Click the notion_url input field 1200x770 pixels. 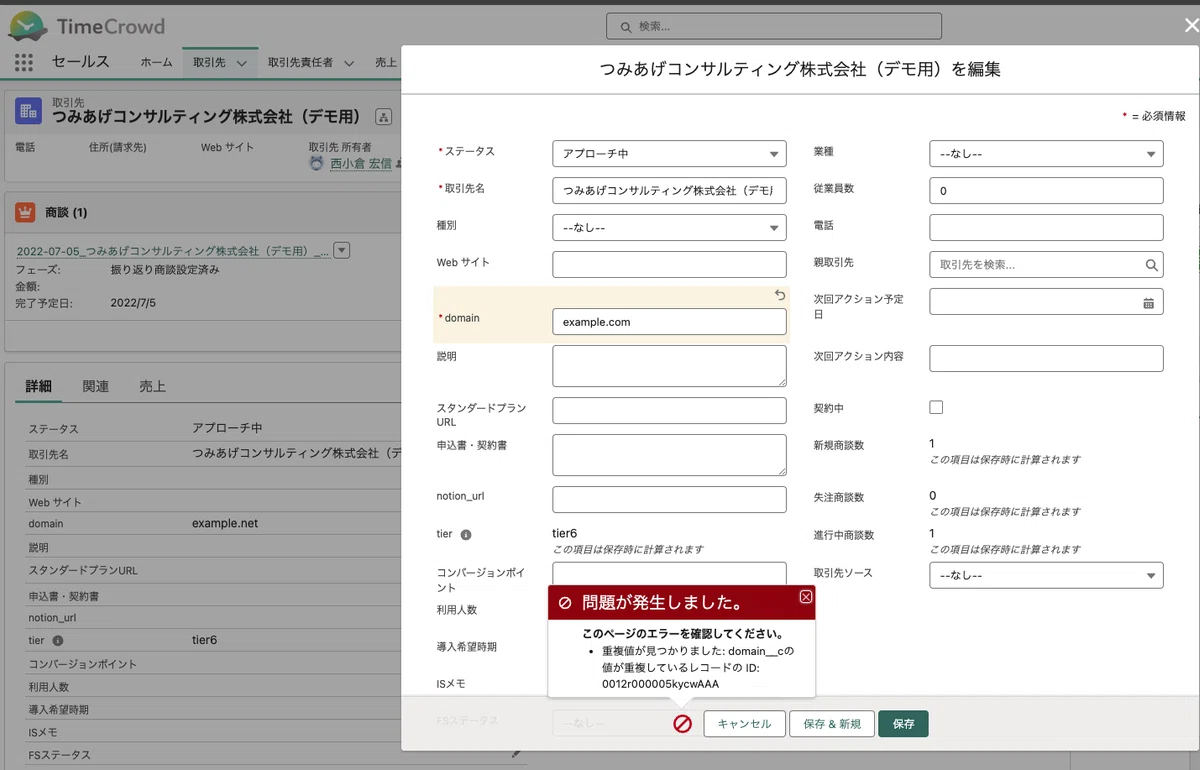[669, 499]
